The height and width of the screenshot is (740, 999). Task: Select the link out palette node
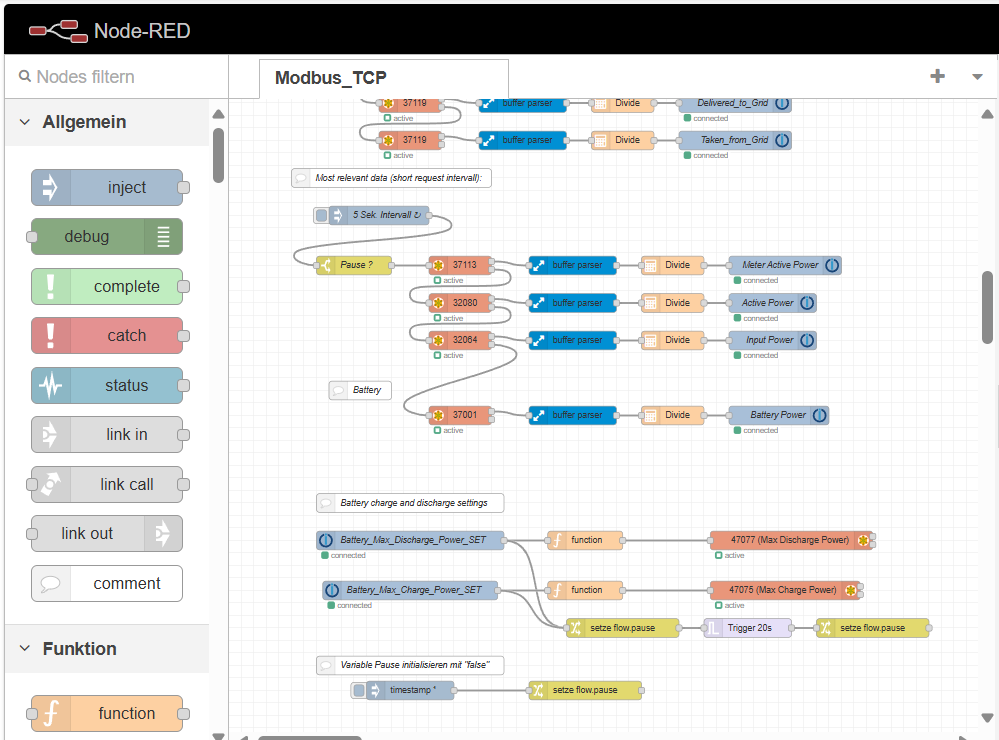[x=107, y=533]
